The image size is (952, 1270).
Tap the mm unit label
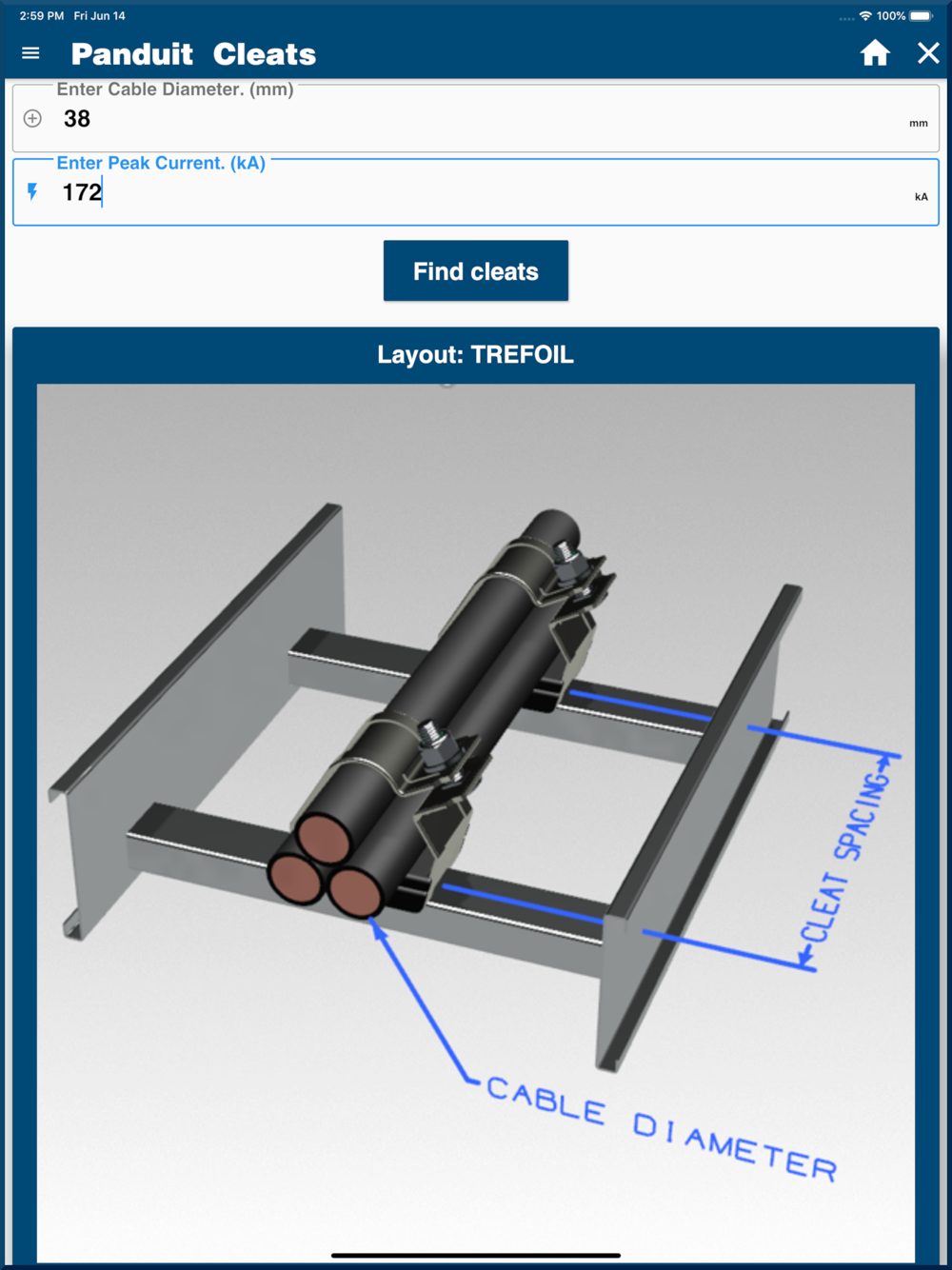pyautogui.click(x=919, y=123)
